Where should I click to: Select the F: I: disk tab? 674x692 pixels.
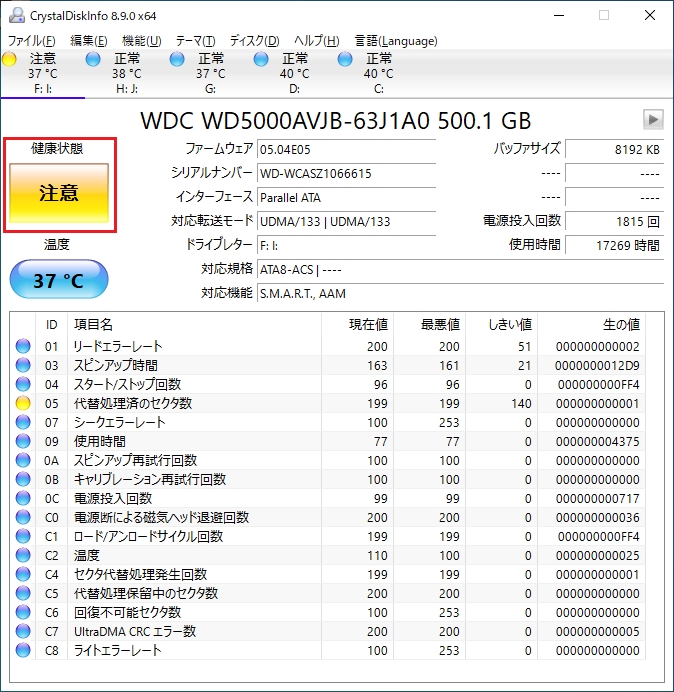[x=43, y=74]
